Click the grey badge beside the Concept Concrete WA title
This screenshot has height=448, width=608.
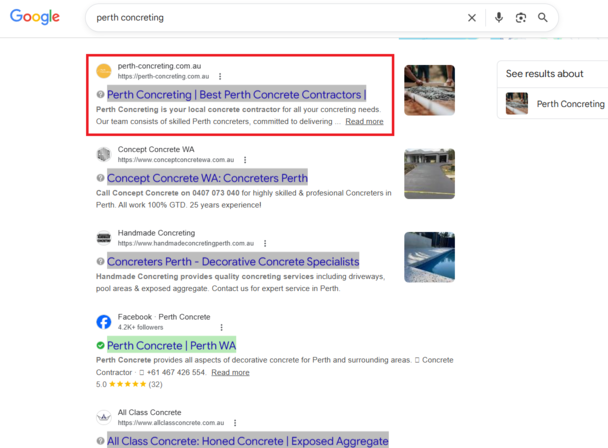[100, 178]
